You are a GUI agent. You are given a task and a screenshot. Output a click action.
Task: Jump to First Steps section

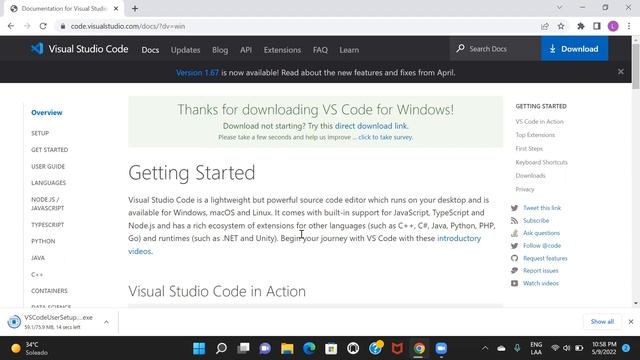pos(529,149)
